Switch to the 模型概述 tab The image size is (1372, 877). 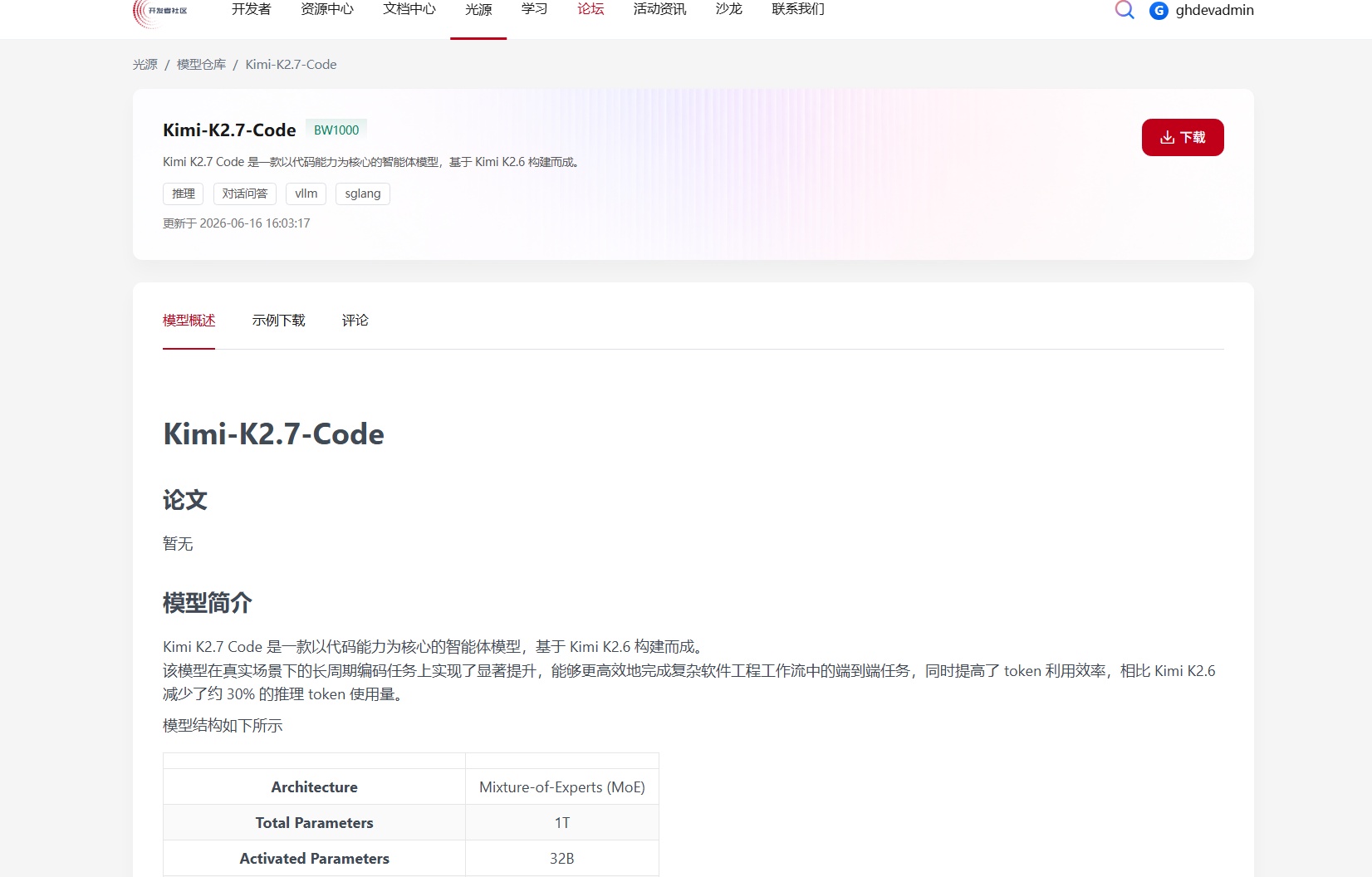[x=189, y=321]
